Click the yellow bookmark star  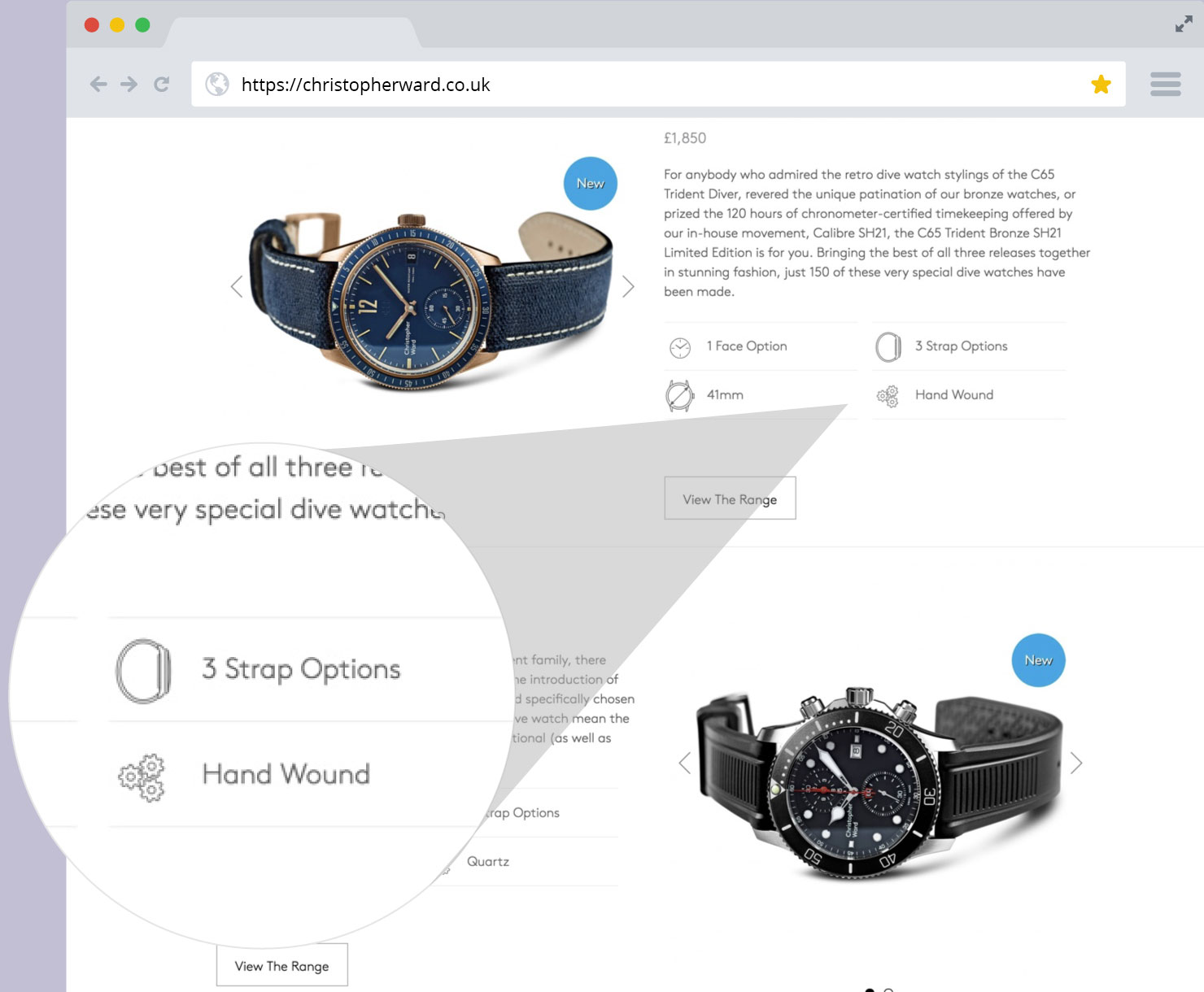[x=1101, y=85]
